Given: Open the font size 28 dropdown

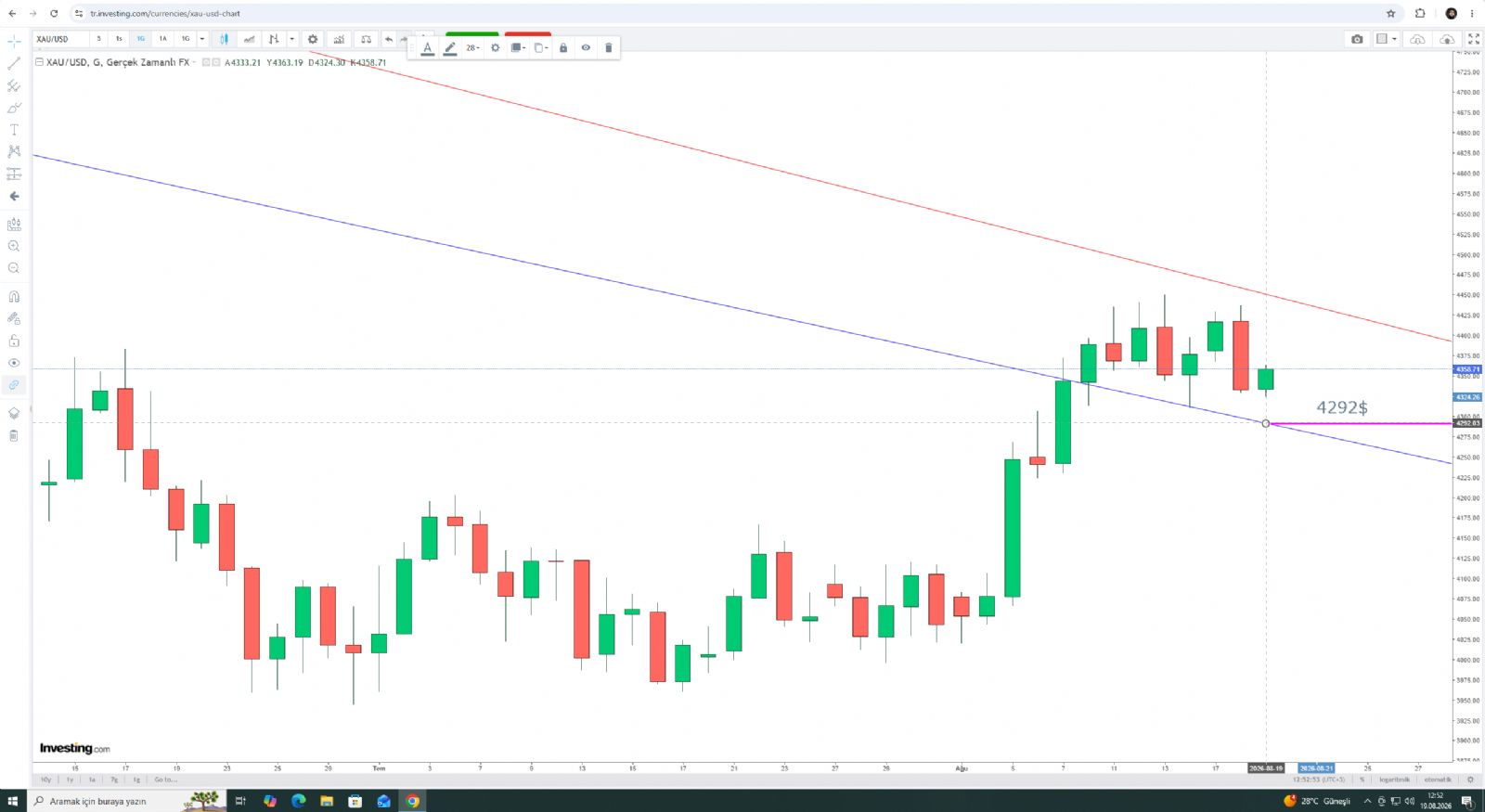Looking at the screenshot, I should (x=472, y=47).
